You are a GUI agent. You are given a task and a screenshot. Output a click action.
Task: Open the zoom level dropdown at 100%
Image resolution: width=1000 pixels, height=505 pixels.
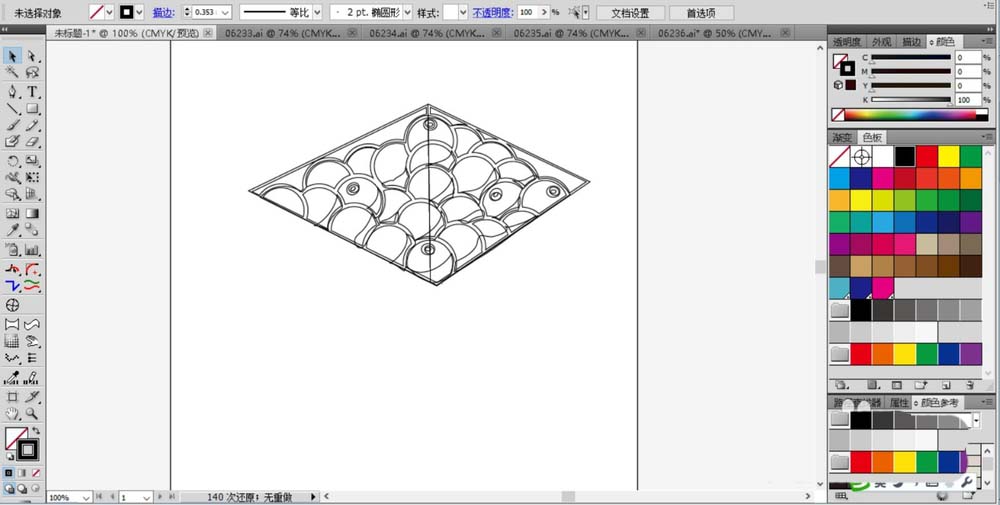click(x=85, y=497)
